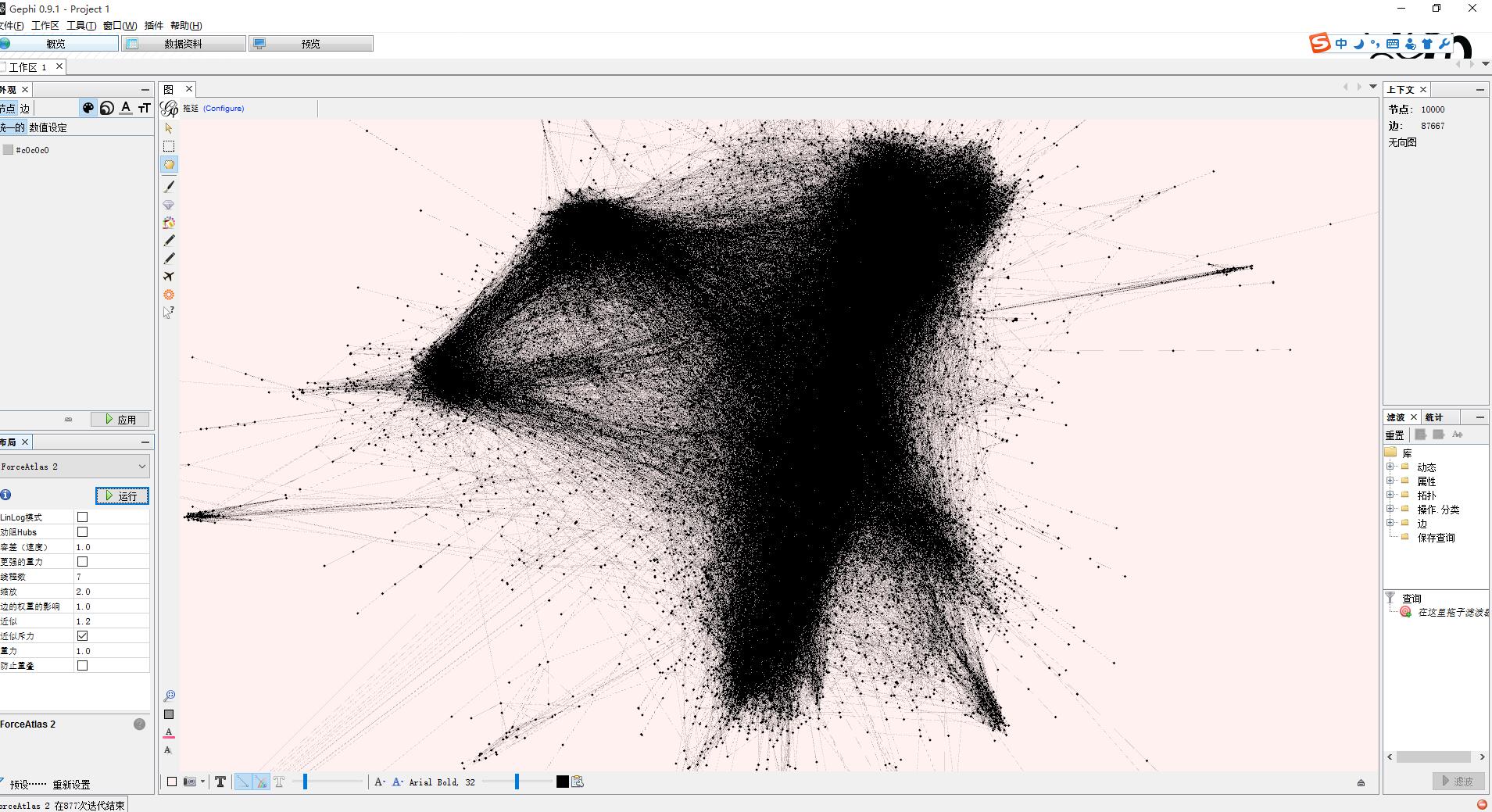
Task: Select the node pencil tool
Action: [x=169, y=241]
